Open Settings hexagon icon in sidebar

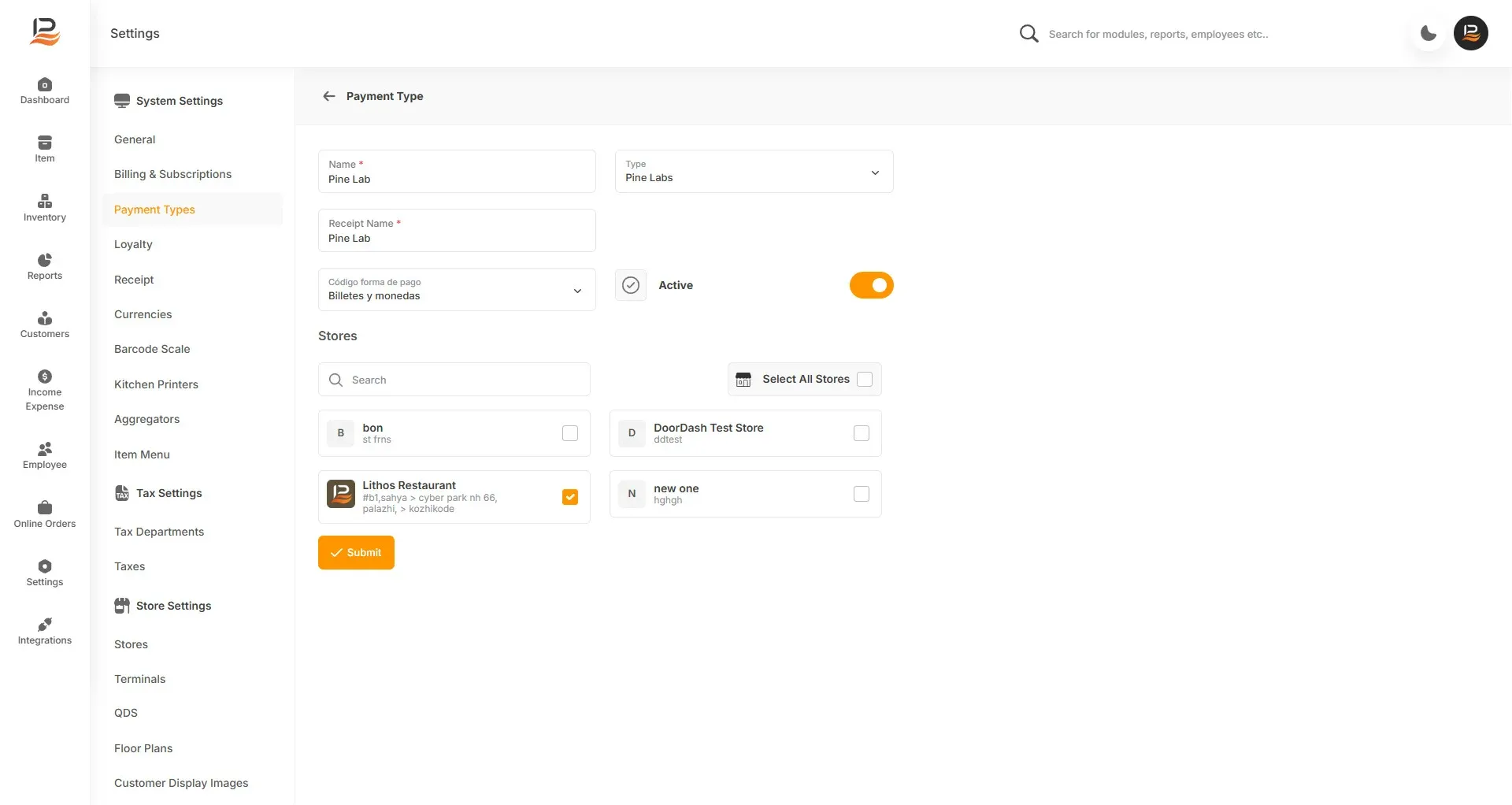tap(45, 566)
